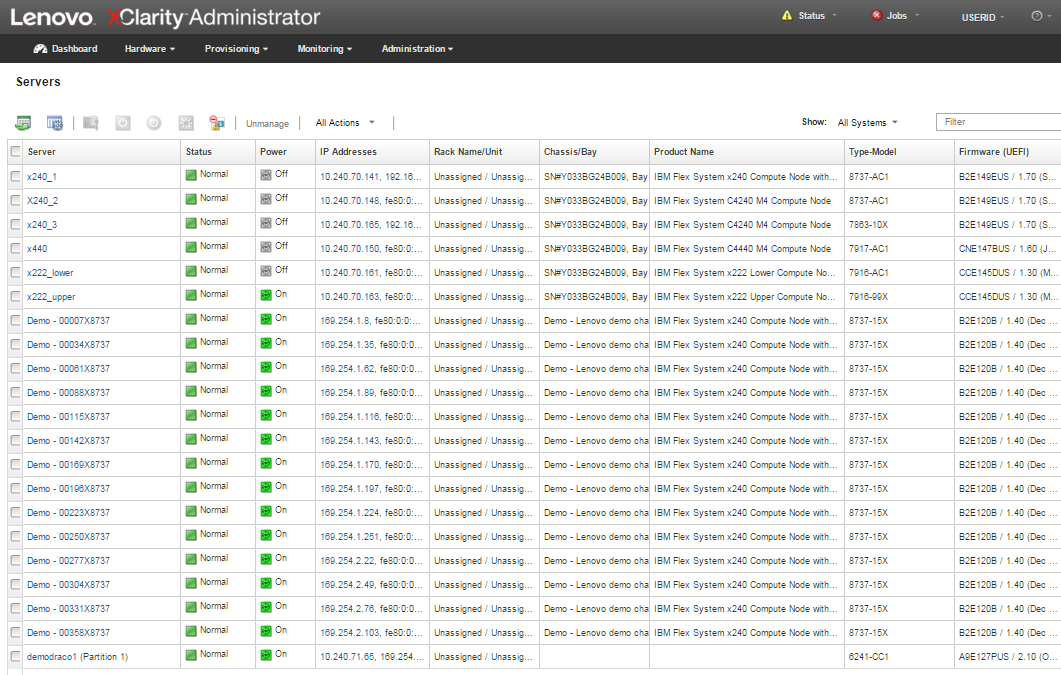Open the Monitoring menu
This screenshot has height=675, width=1061.
(x=324, y=49)
